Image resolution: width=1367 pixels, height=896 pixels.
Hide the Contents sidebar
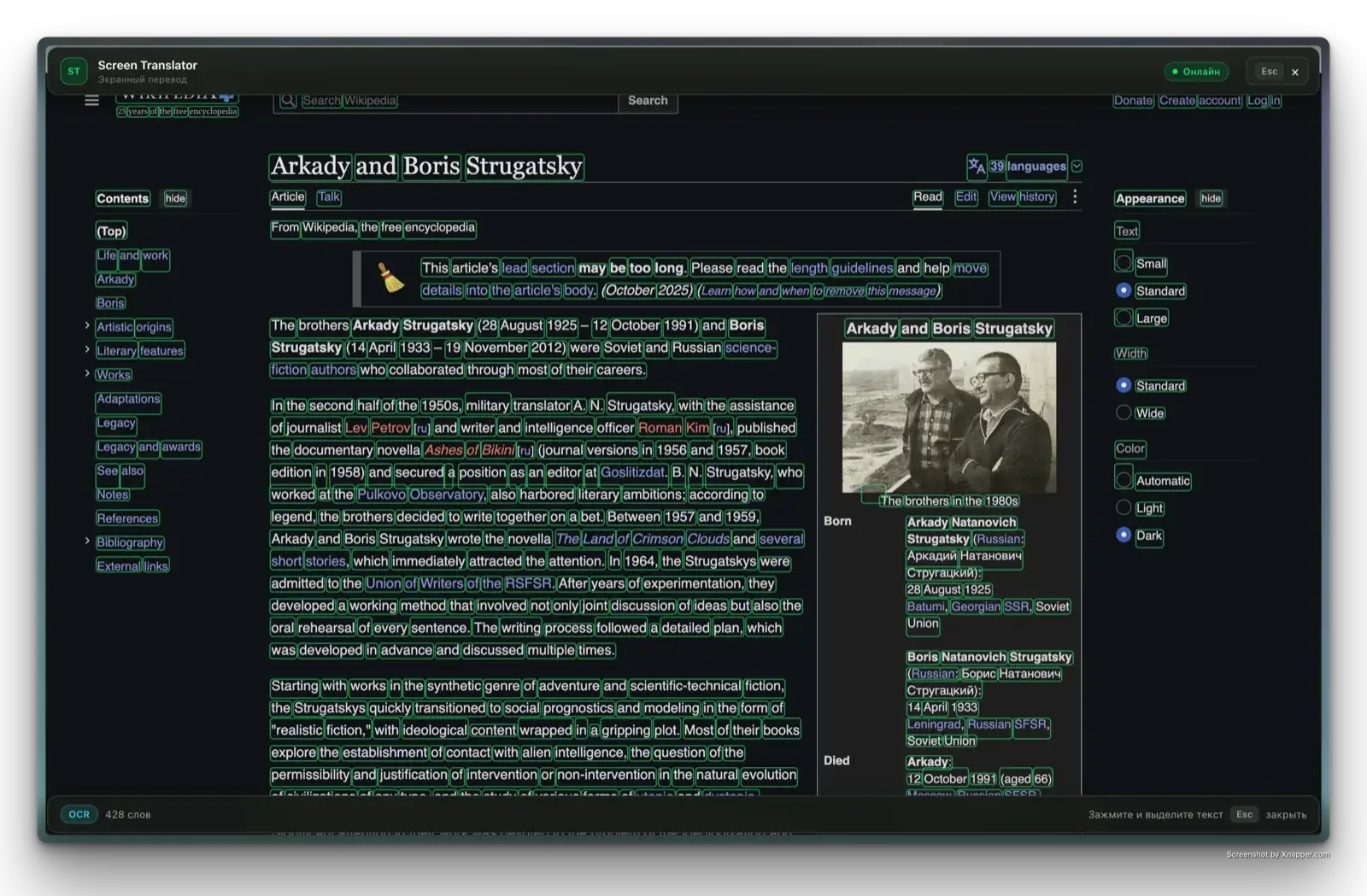pyautogui.click(x=175, y=198)
